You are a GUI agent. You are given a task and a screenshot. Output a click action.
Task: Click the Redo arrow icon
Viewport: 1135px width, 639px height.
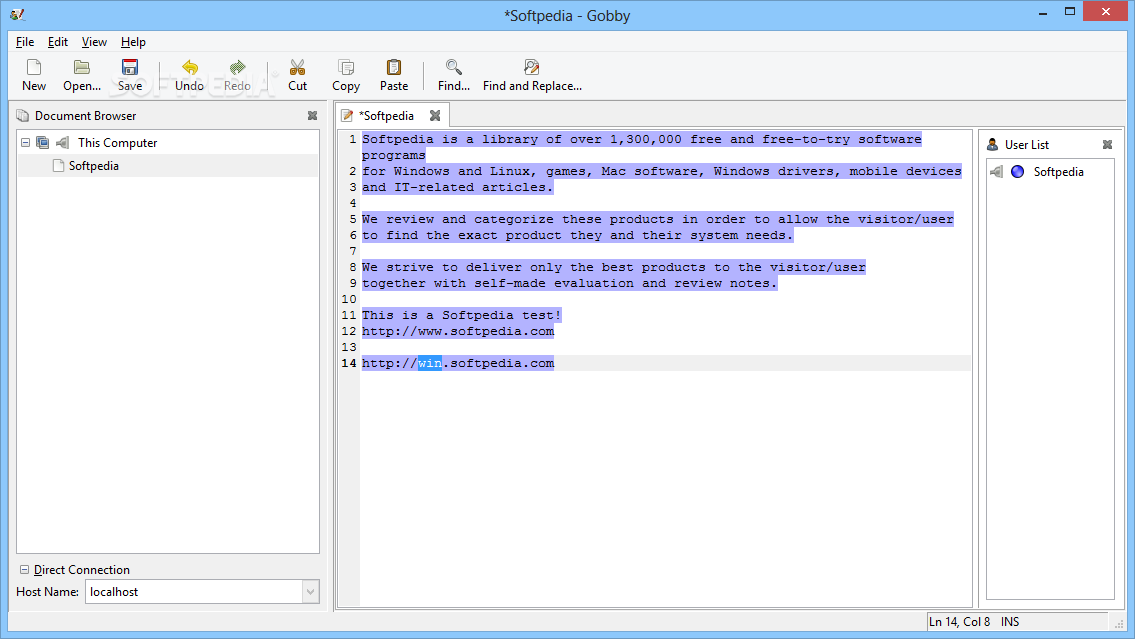(x=237, y=68)
